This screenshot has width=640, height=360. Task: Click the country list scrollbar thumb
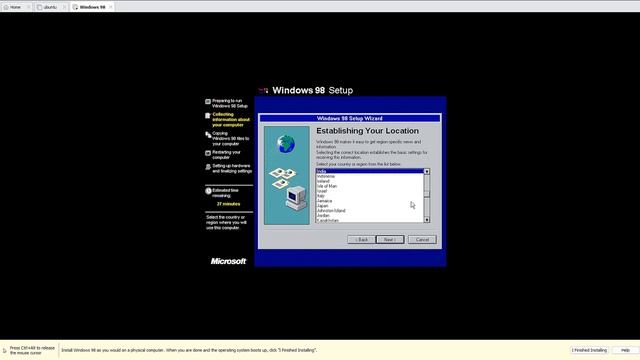[x=427, y=194]
